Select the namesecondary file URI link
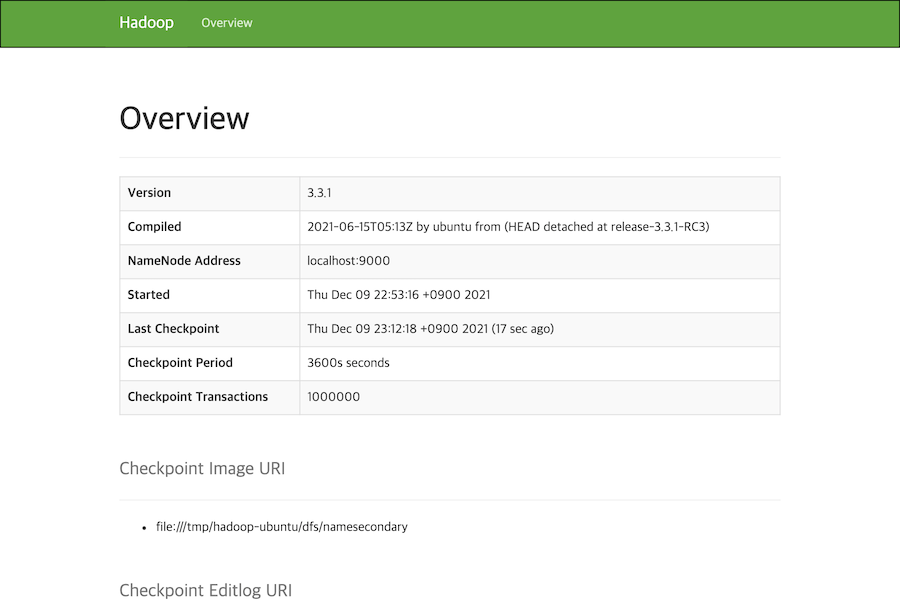Viewport: 900px width, 600px height. (282, 527)
